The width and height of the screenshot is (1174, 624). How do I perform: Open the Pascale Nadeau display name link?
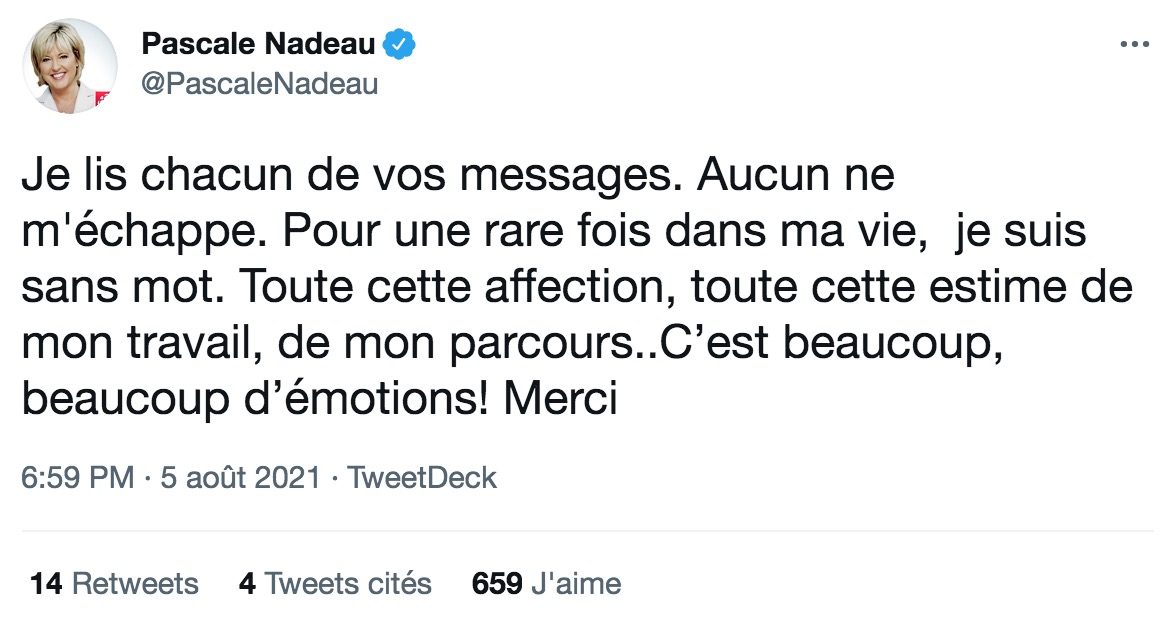[x=258, y=44]
